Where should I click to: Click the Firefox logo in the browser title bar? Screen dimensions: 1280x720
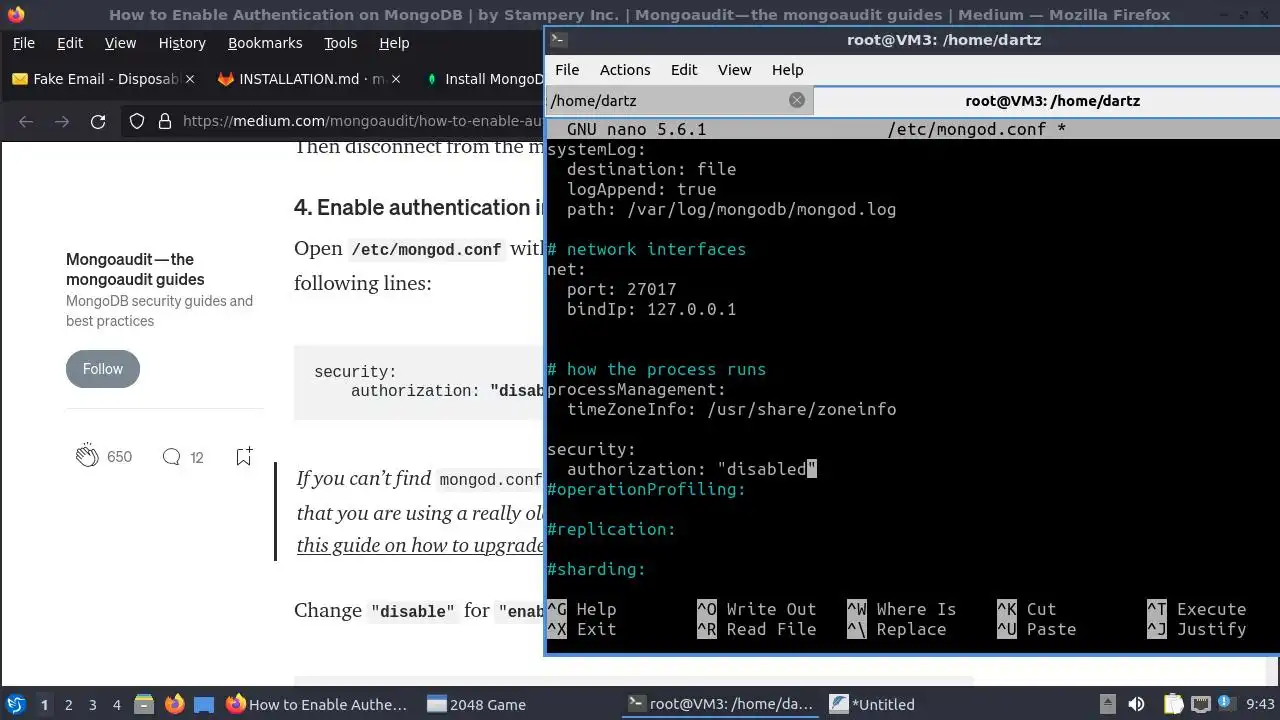tap(15, 14)
